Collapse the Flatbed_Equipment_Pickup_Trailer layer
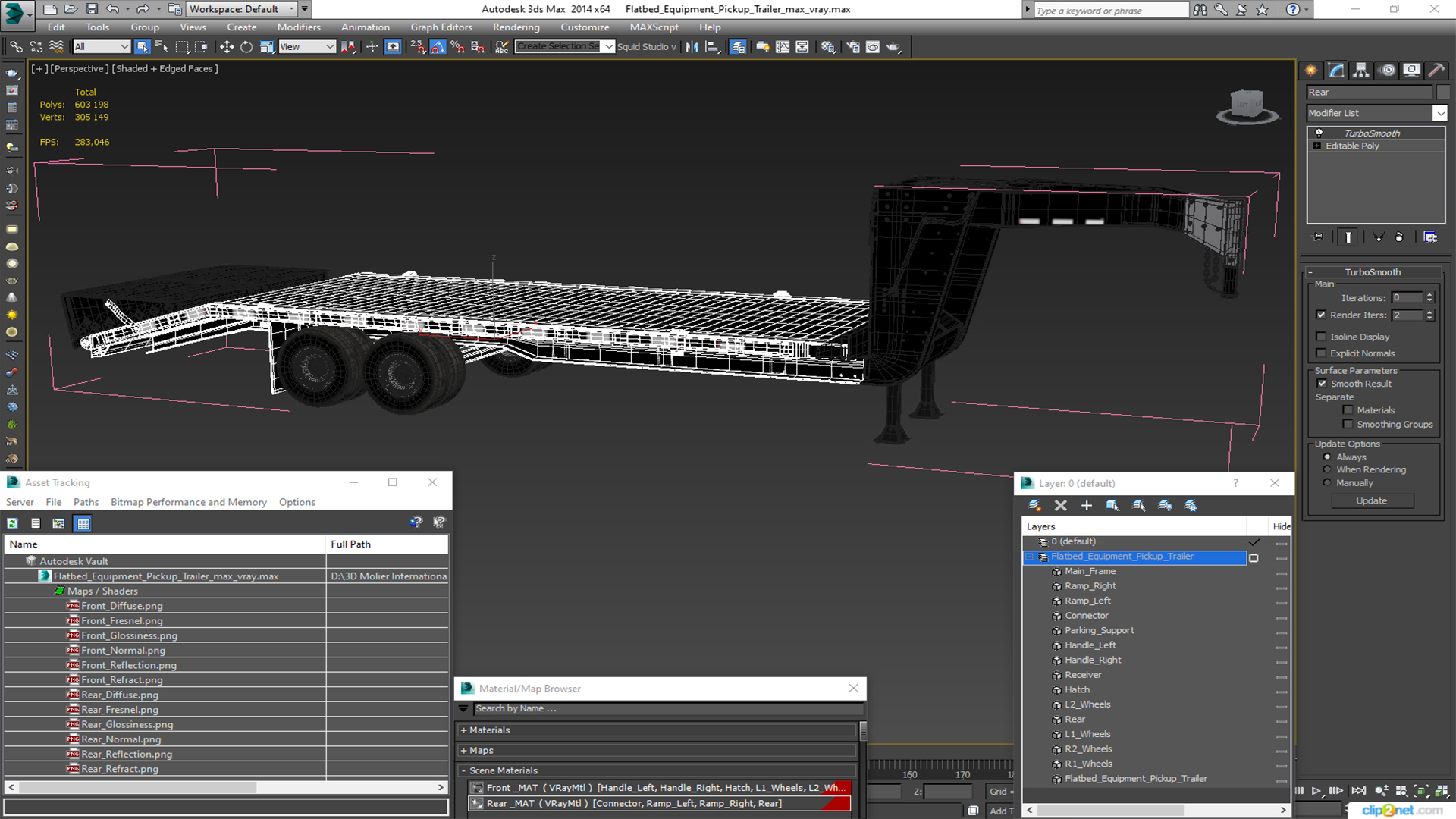 coord(1030,557)
